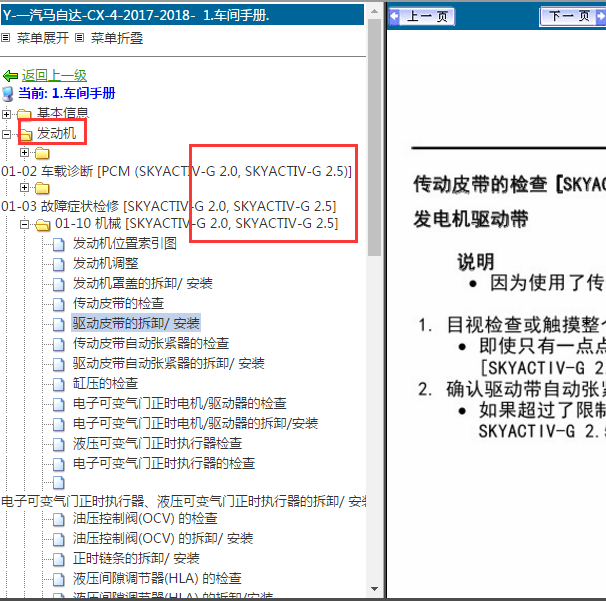Click document icon beside 油压控制阀(OCV) 的检查
Screen dimensions: 606x601
[x=58, y=520]
